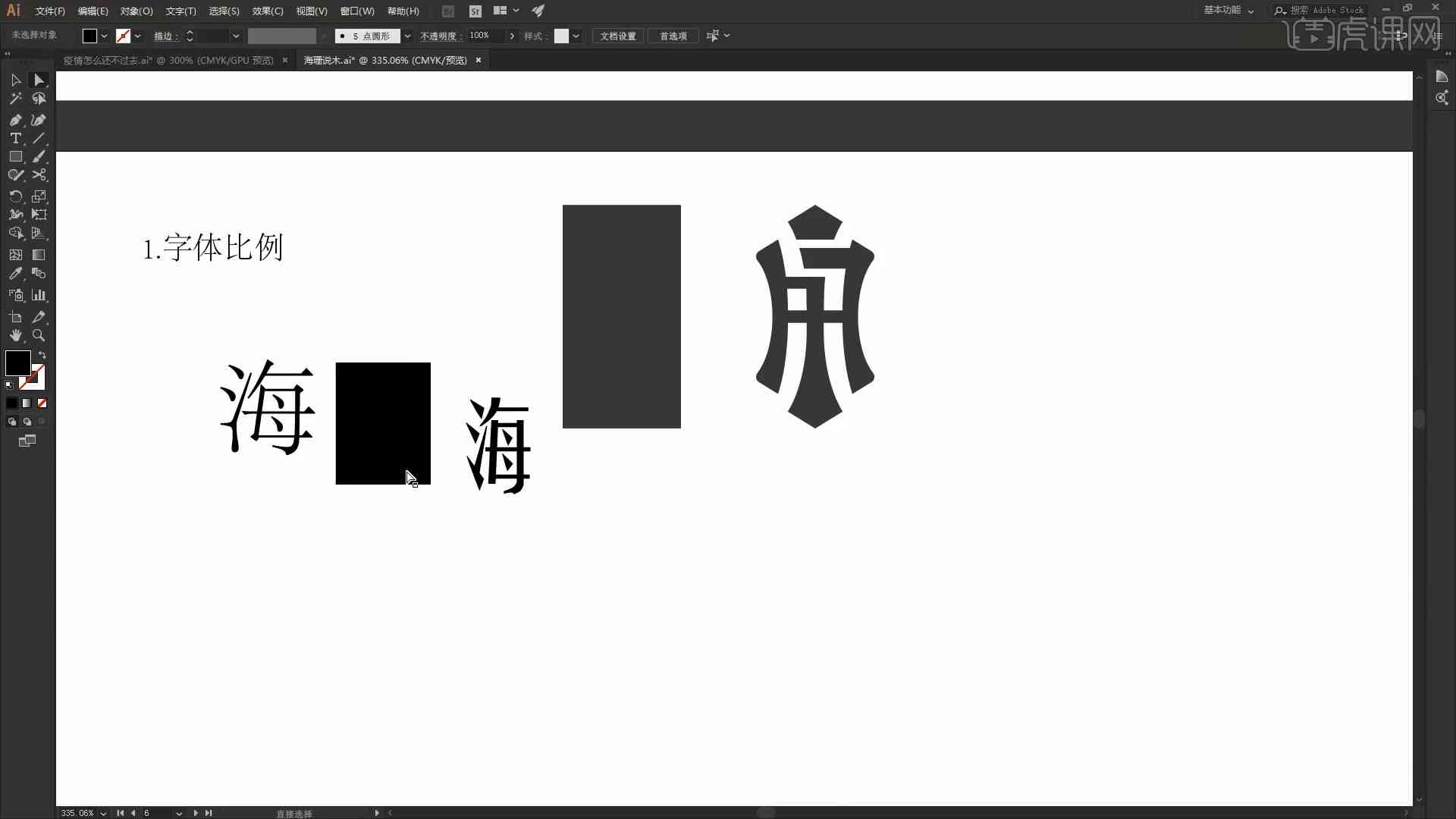Close the 海珊说木.ai document tab
The image size is (1456, 819).
tap(479, 61)
